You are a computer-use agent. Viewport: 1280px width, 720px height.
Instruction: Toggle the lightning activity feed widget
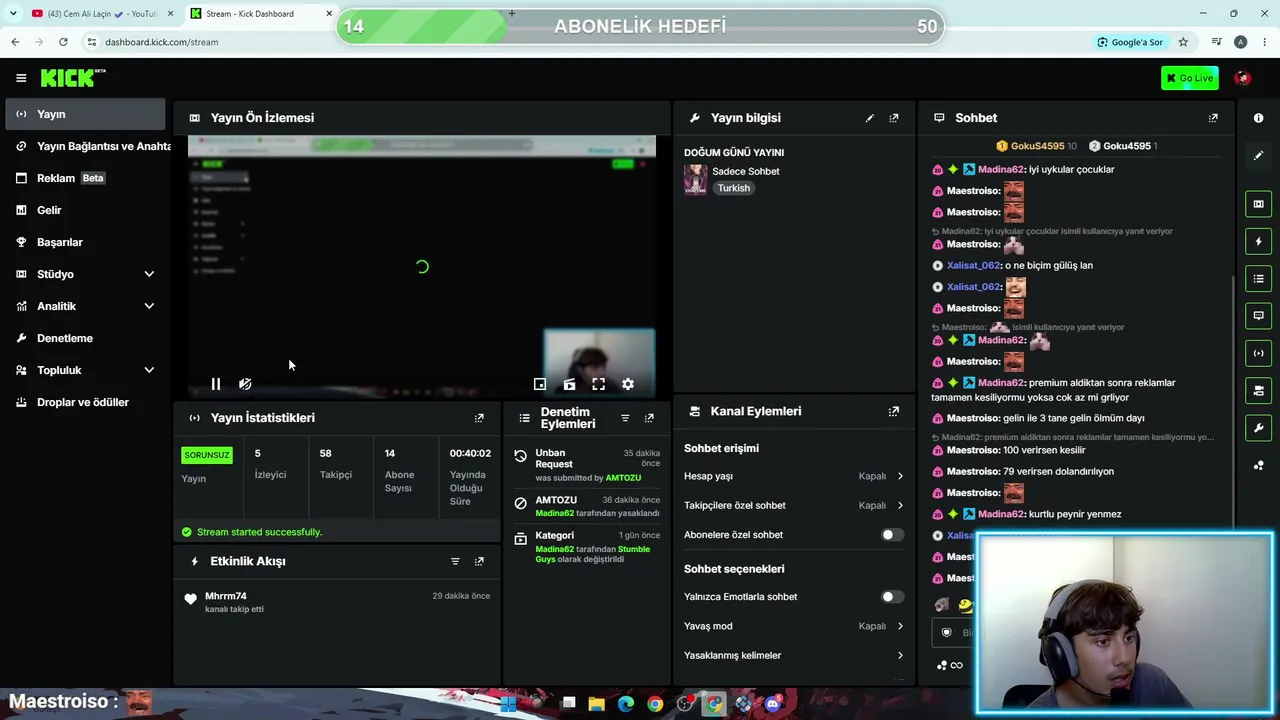pyautogui.click(x=1258, y=241)
